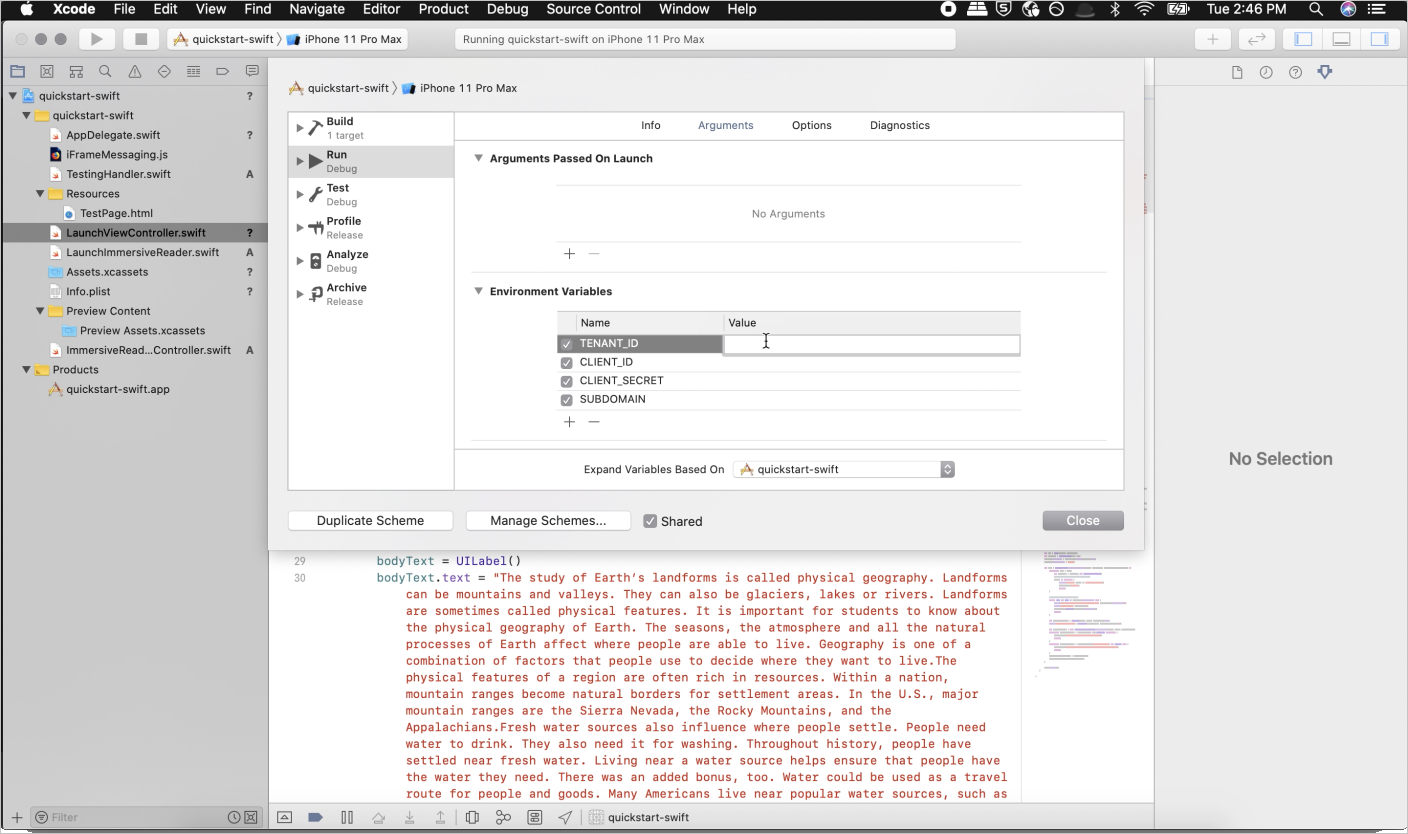Uncheck the Shared scheme checkbox
This screenshot has height=834, width=1408.
point(649,520)
